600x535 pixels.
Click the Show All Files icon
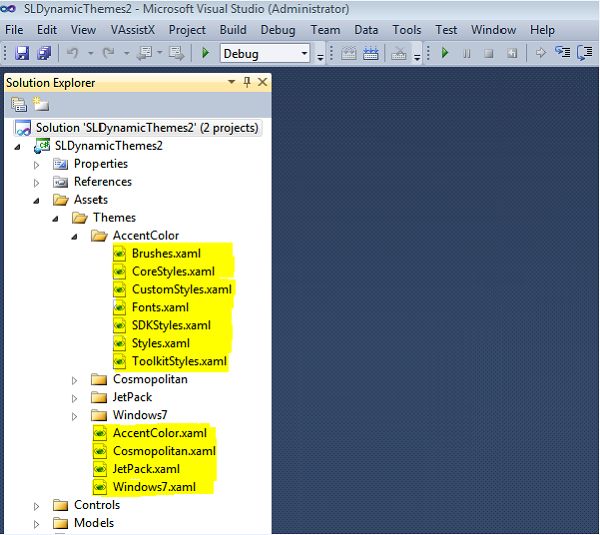[x=41, y=104]
